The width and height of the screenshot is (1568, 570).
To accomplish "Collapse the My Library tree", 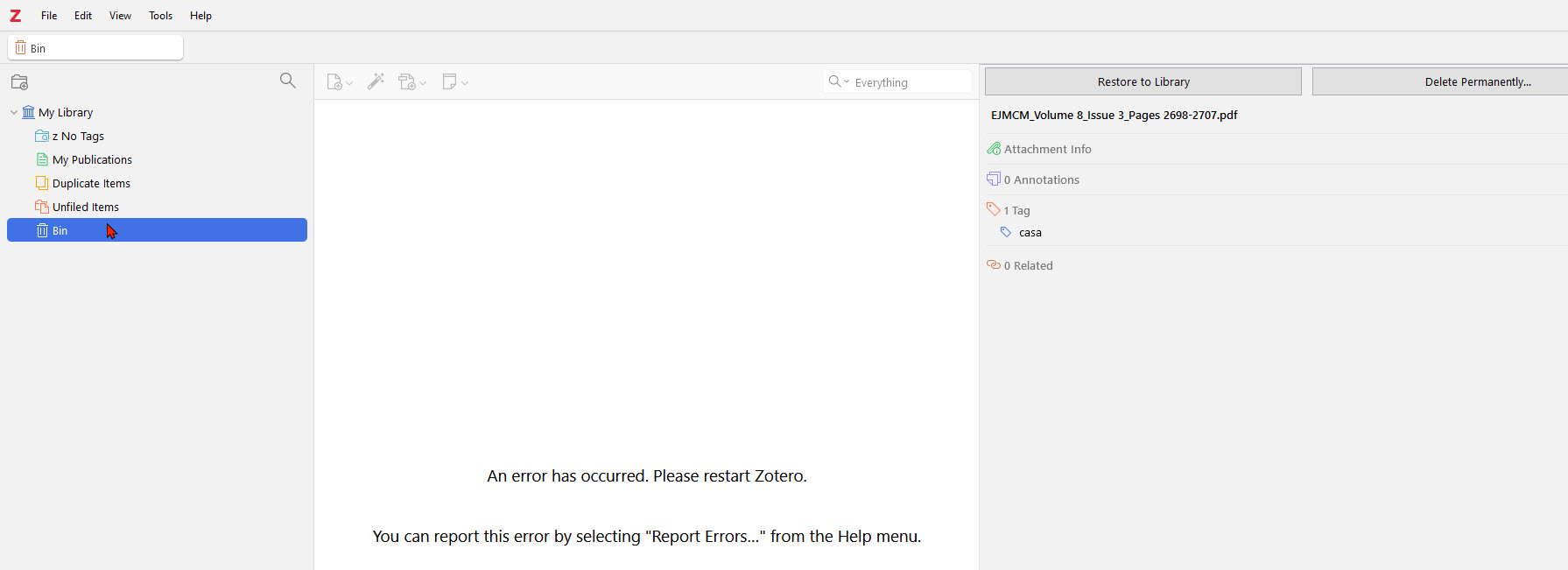I will 14,113.
